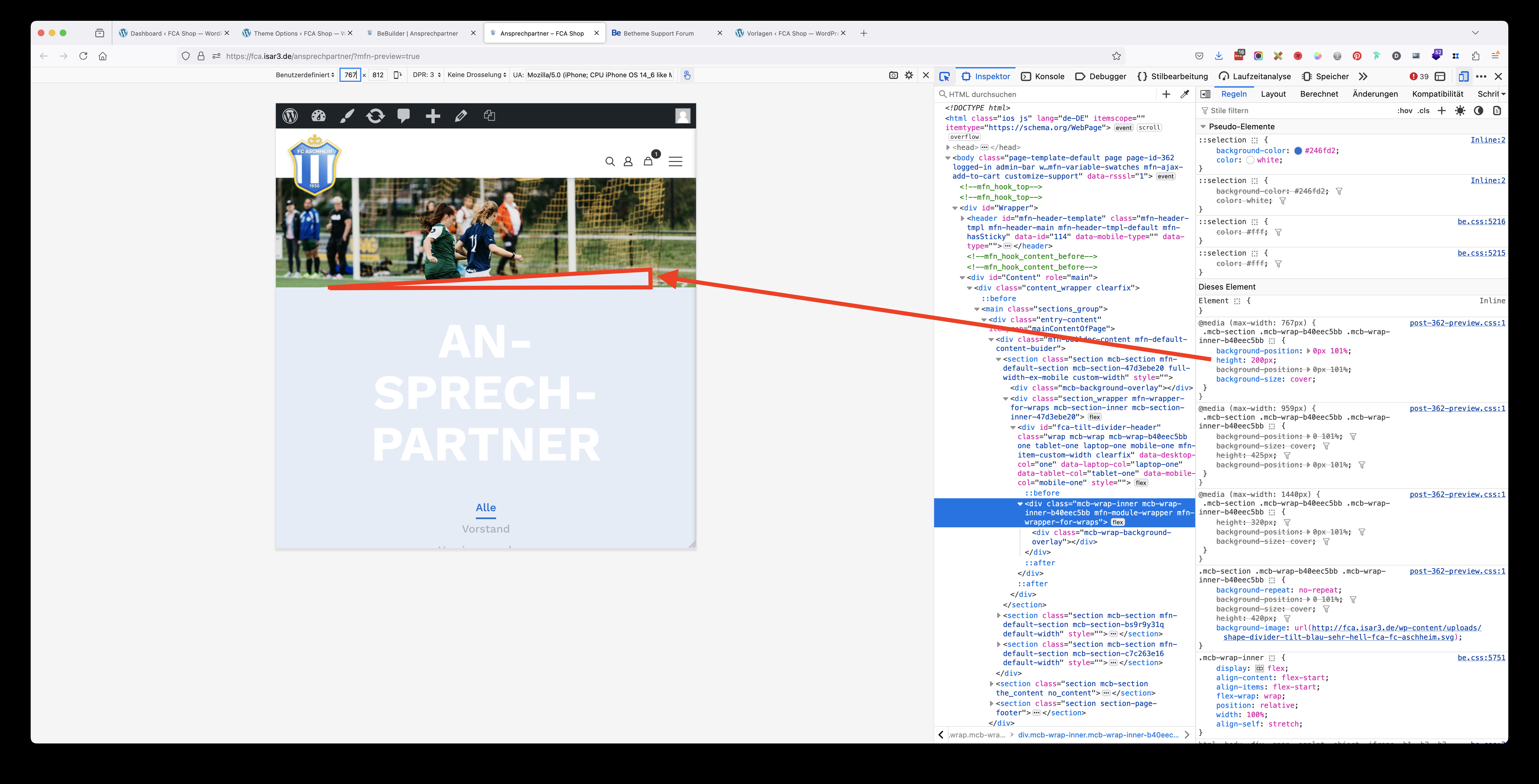The width and height of the screenshot is (1539, 784).
Task: Click the plus New icon in admin bar
Action: (x=433, y=116)
